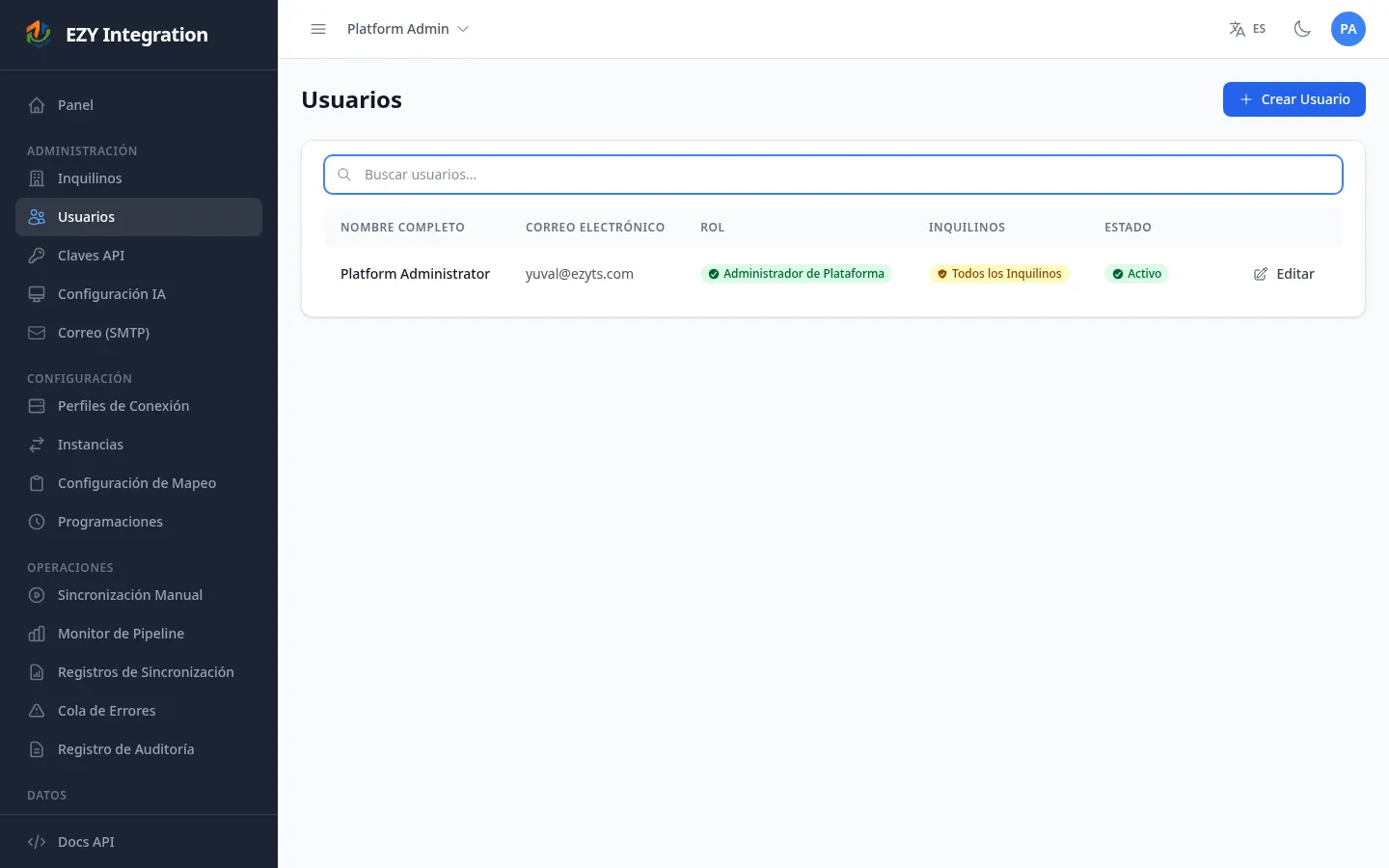Open the PA user avatar menu

(1348, 29)
